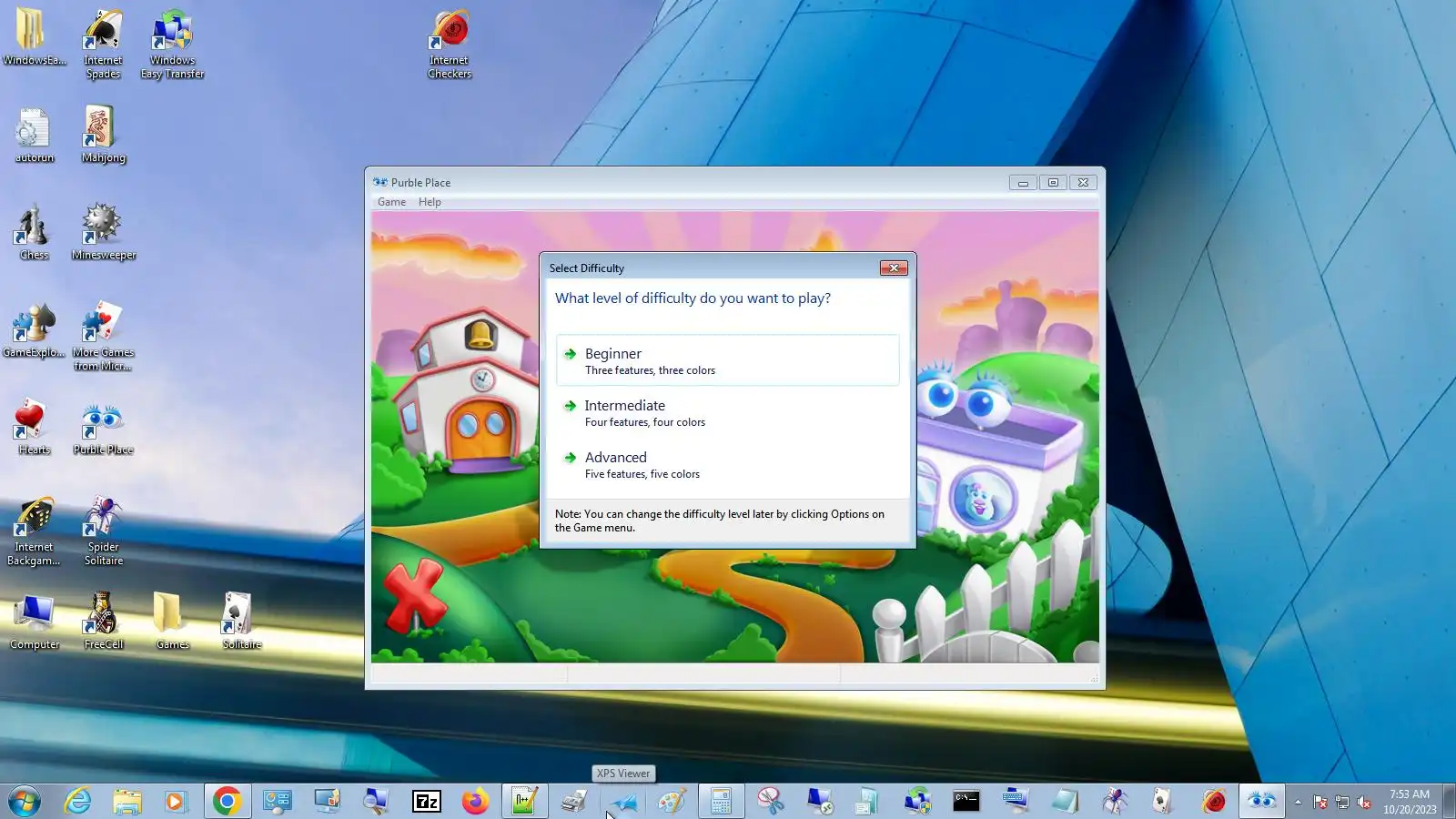Open the Game menu in Purble Place
This screenshot has width=1456, height=819.
pos(391,202)
